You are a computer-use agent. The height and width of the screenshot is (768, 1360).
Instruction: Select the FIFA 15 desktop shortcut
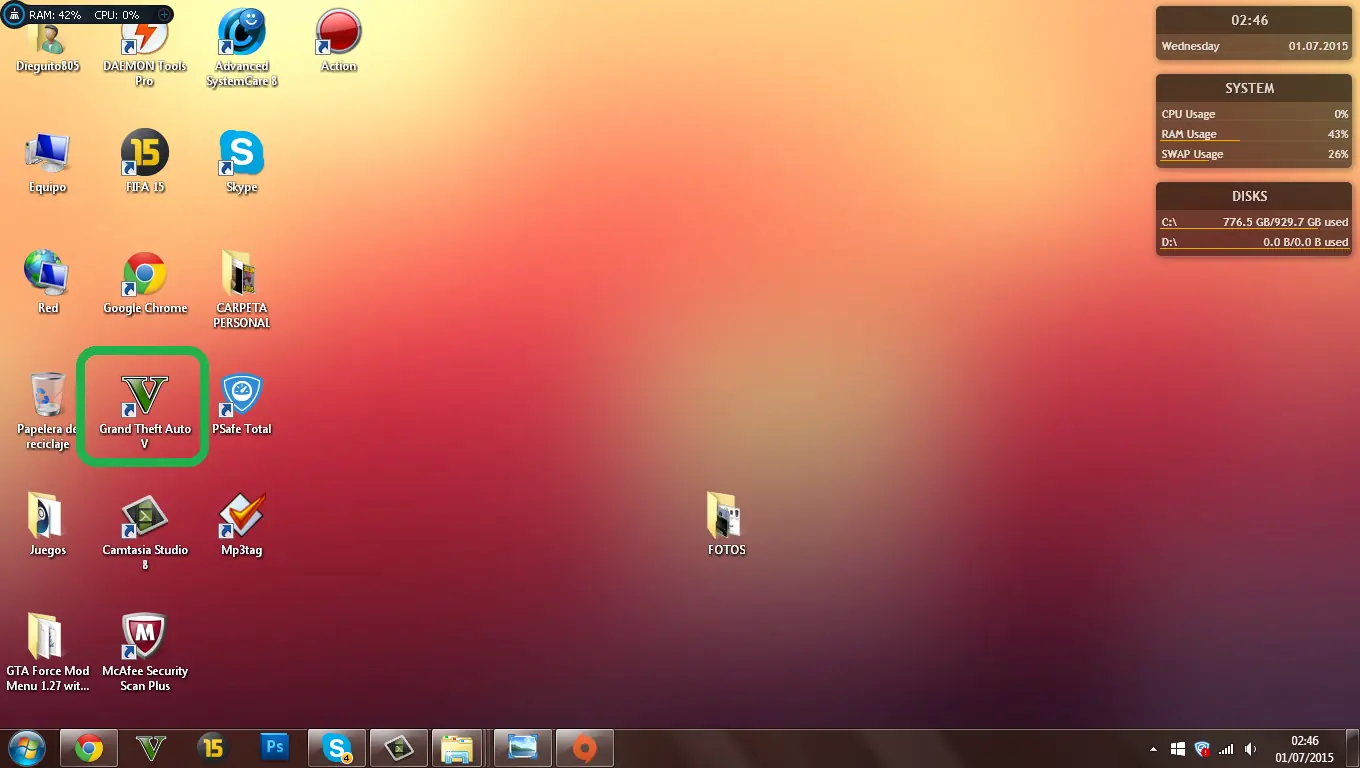coord(145,162)
